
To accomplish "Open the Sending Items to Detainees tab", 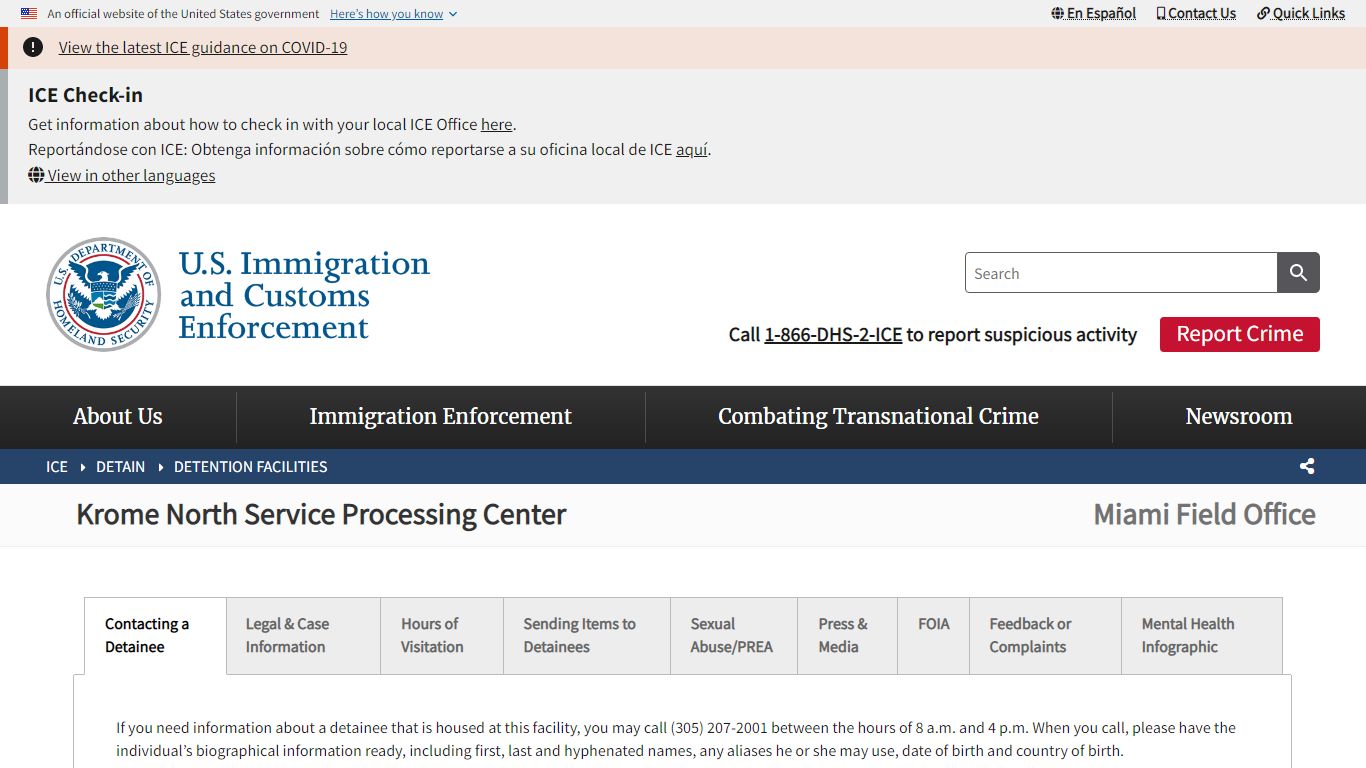I will click(586, 635).
